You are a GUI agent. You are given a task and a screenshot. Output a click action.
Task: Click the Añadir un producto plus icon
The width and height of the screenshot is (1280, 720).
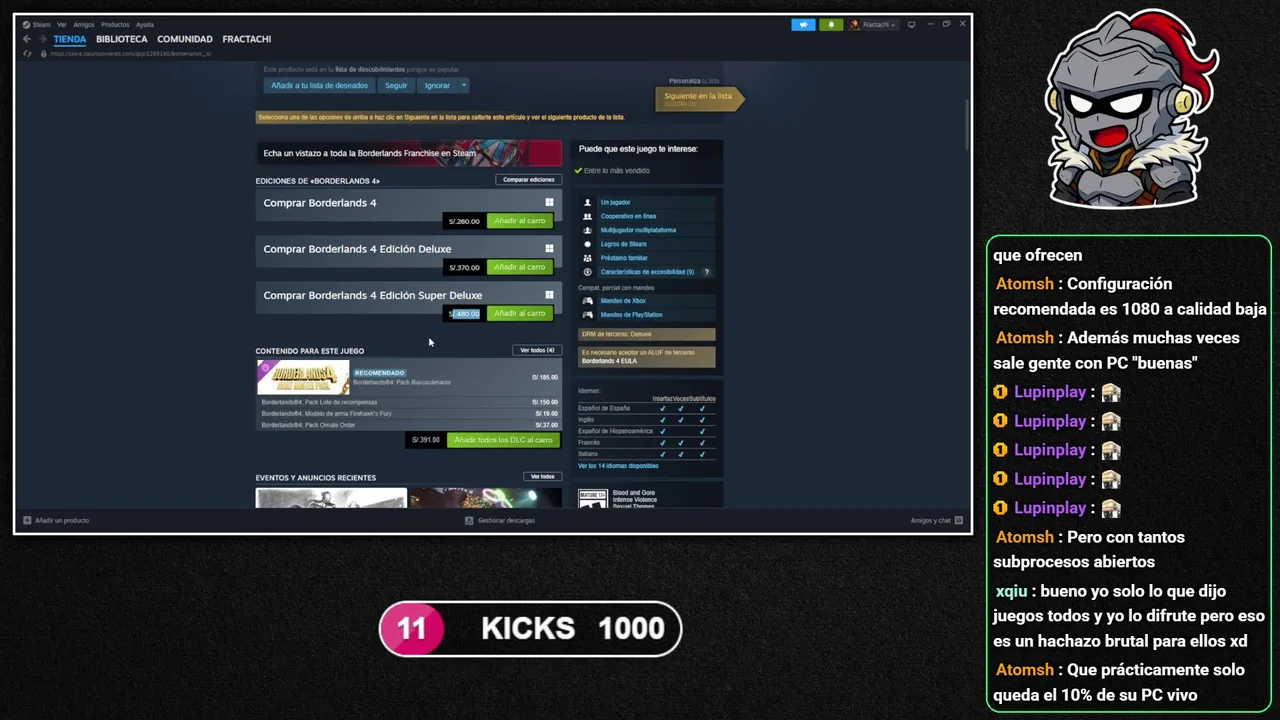tap(28, 521)
